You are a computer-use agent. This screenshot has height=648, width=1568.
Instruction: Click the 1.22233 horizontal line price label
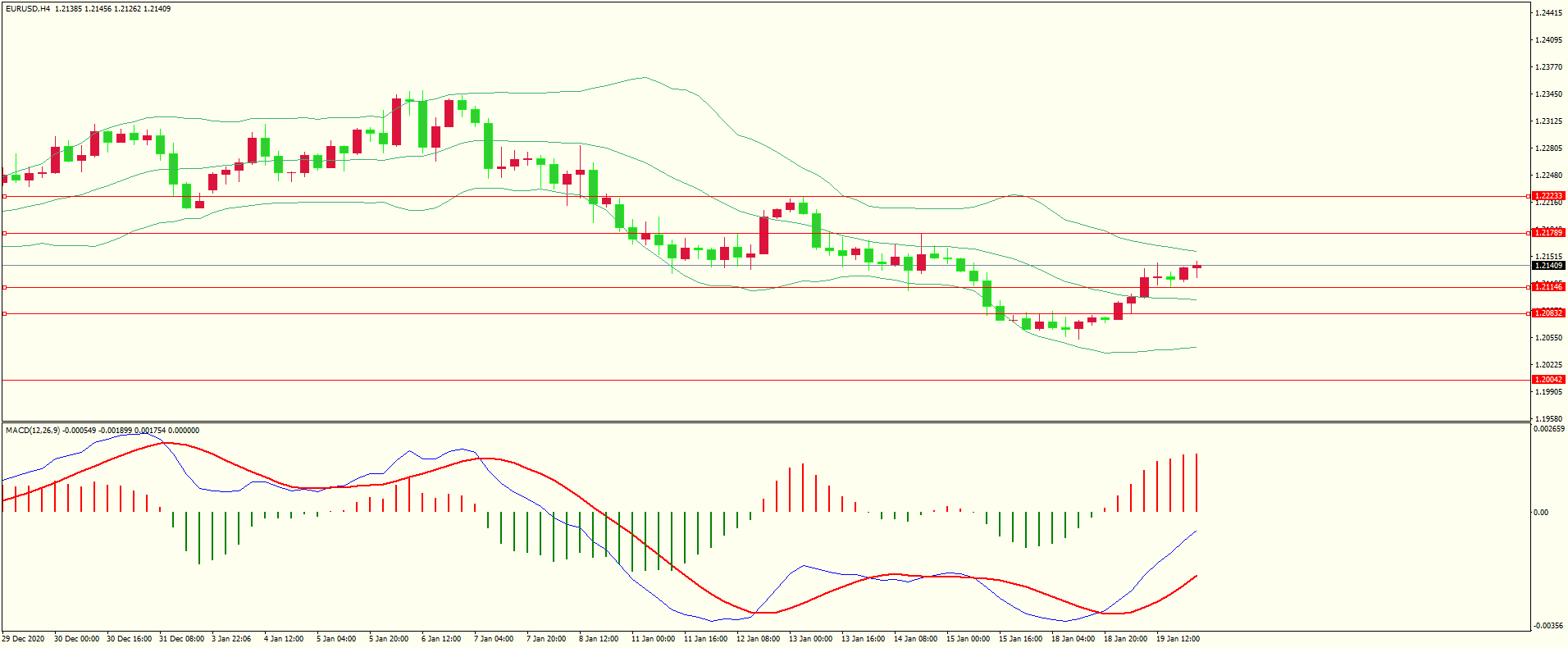[1548, 196]
